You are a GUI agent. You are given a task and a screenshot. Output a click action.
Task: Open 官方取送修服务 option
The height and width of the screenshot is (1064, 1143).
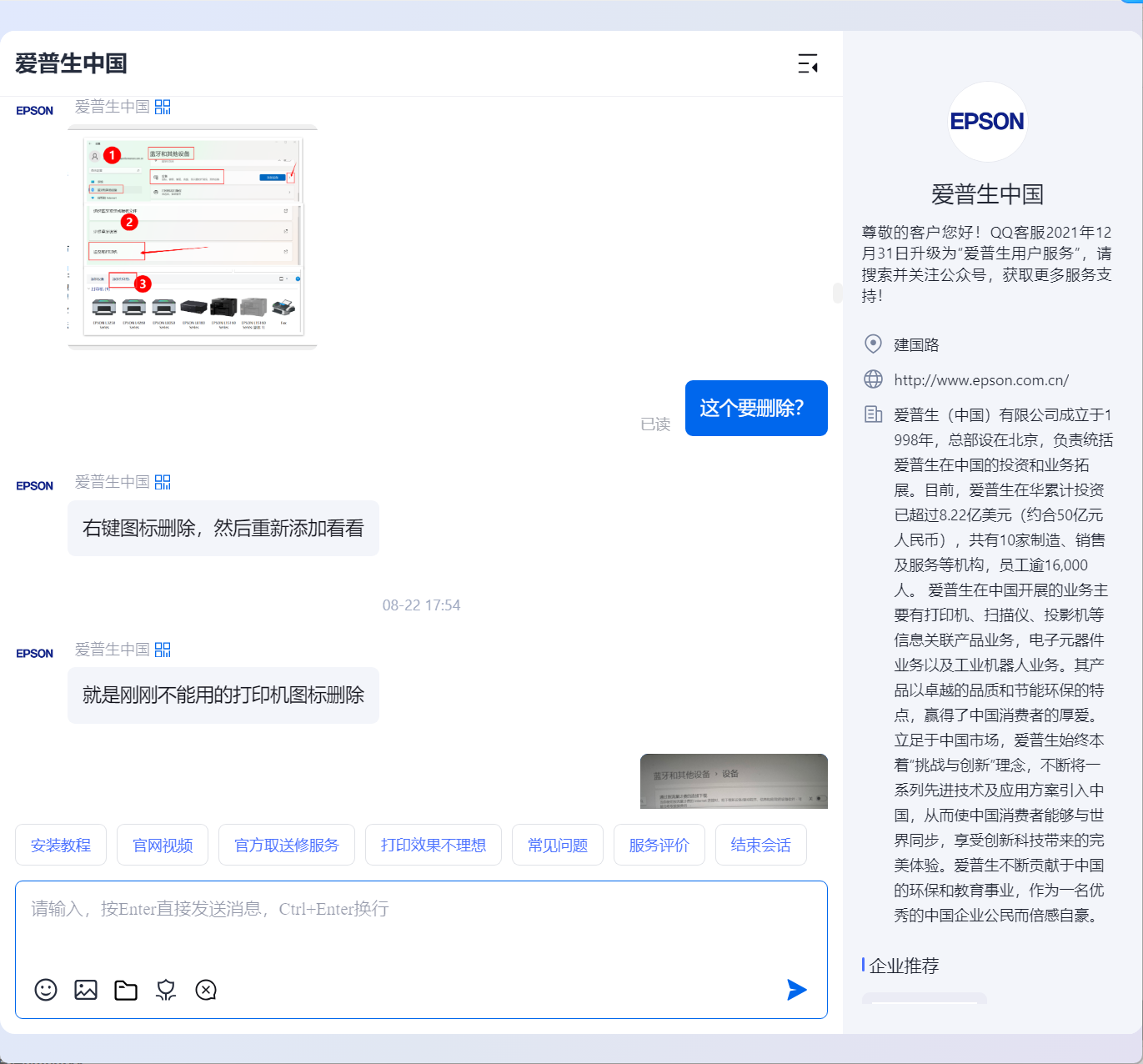pos(287,845)
